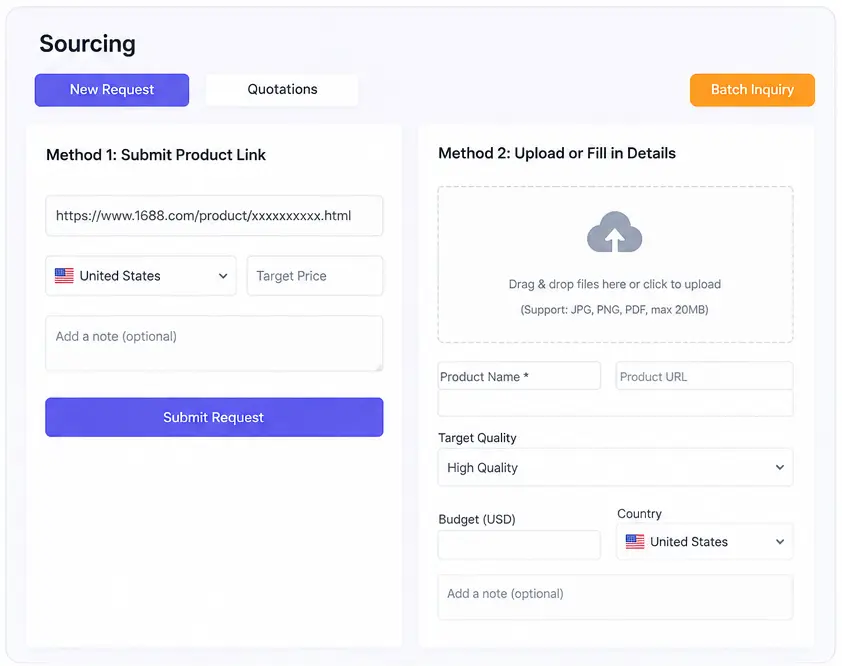
Task: Click the US flag icon in the Country dropdown
Action: point(635,541)
